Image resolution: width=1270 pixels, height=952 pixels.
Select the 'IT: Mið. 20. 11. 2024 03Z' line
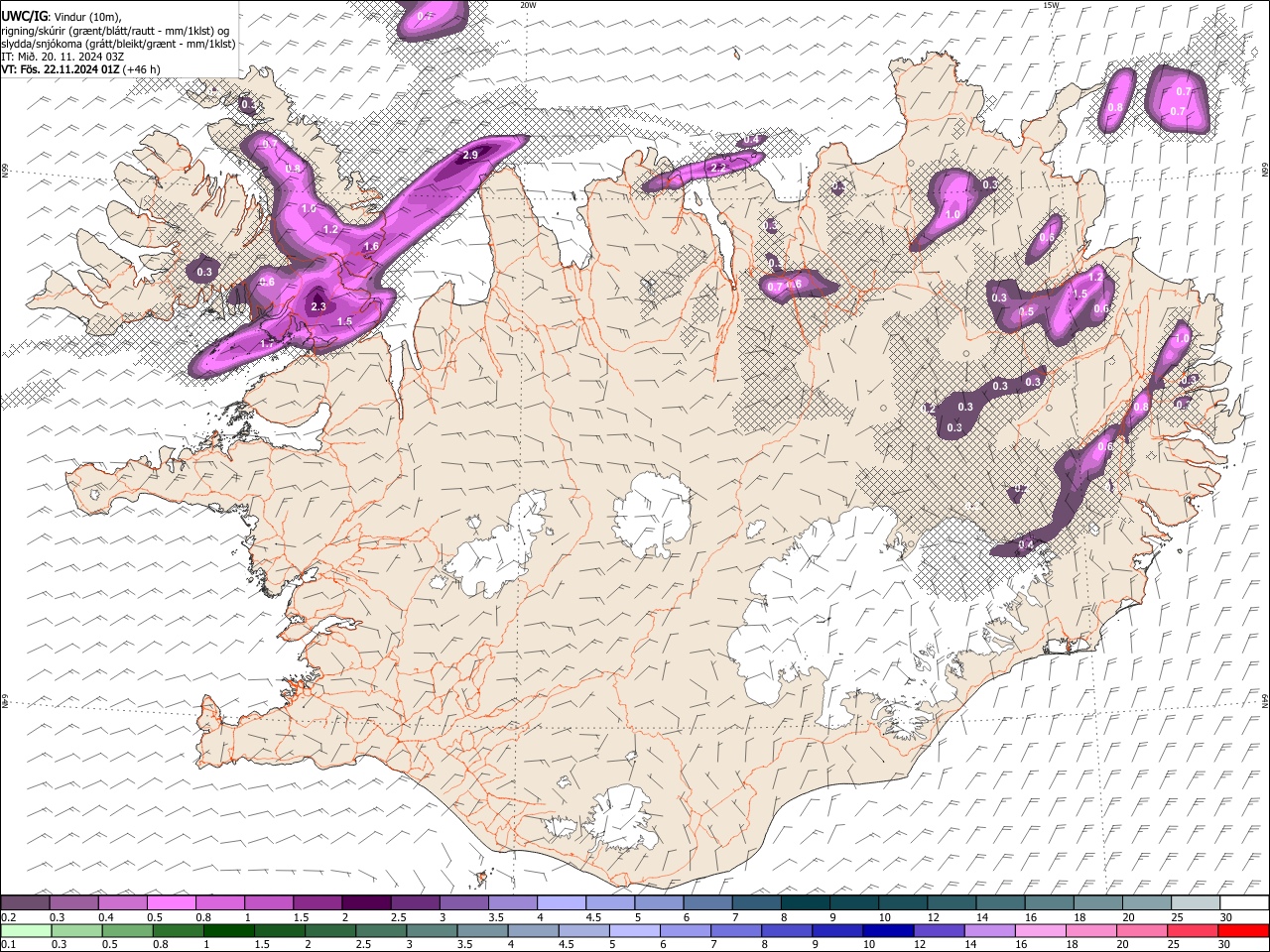point(63,57)
